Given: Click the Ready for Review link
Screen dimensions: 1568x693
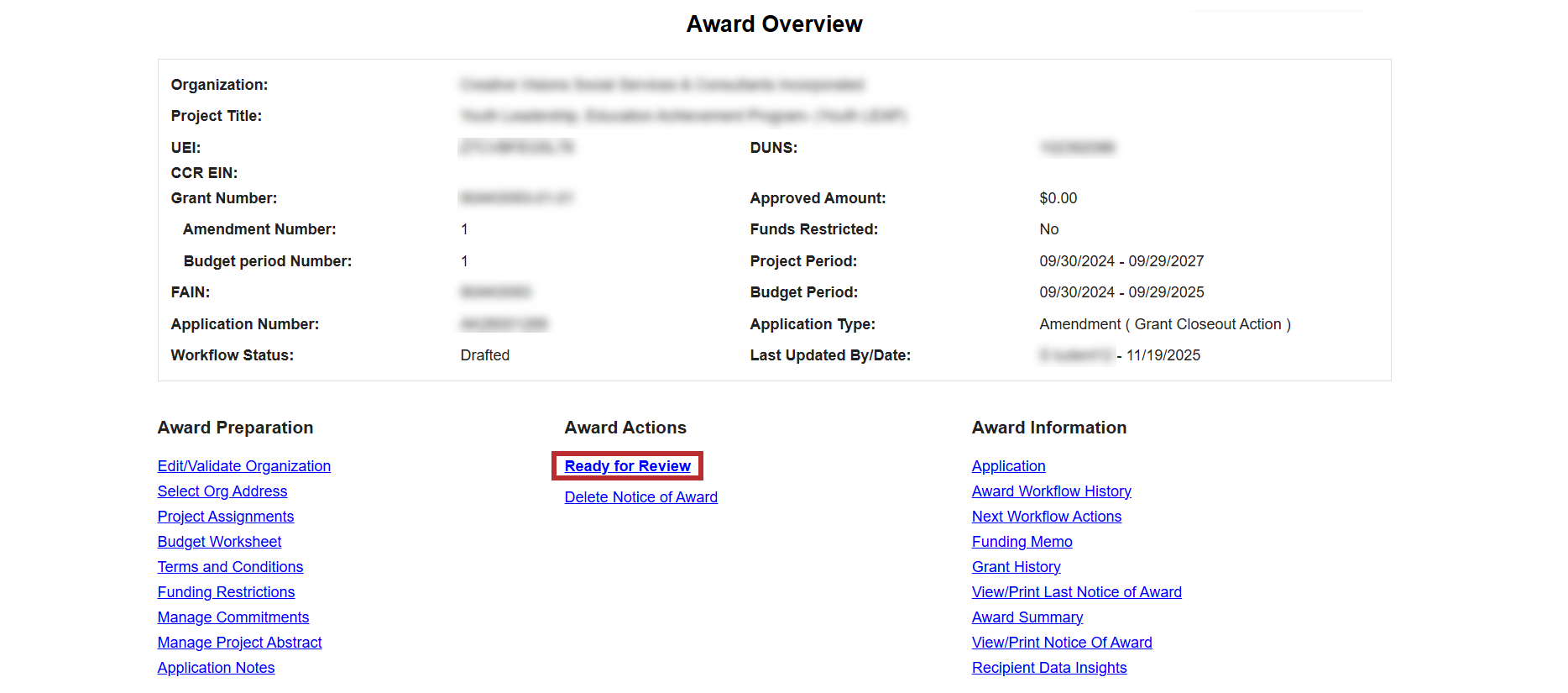Looking at the screenshot, I should point(627,466).
